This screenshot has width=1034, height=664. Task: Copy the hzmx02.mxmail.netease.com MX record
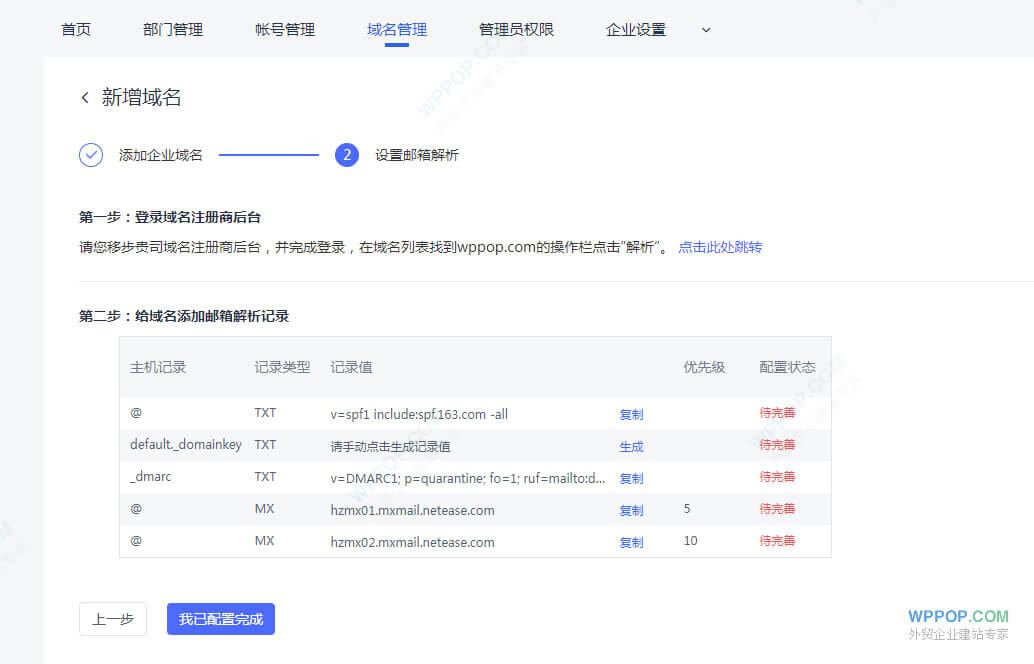click(631, 542)
